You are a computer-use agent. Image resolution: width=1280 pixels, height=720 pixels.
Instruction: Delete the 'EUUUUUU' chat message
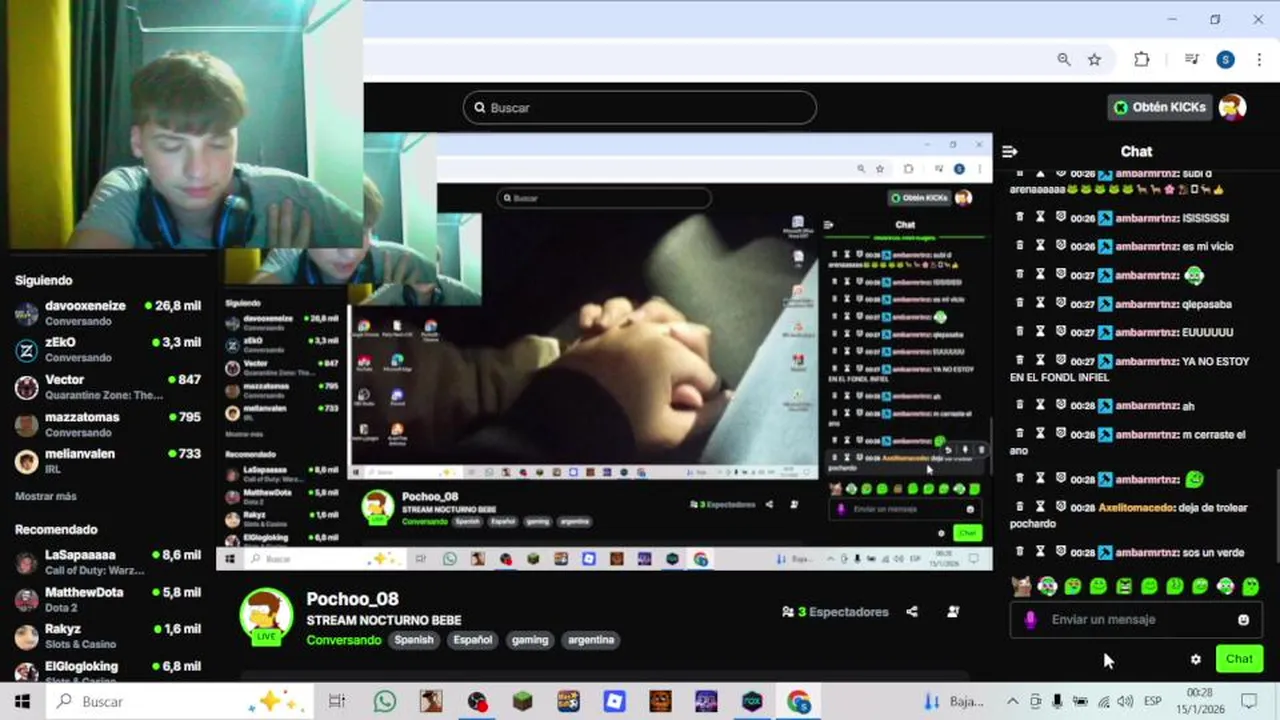click(1020, 331)
